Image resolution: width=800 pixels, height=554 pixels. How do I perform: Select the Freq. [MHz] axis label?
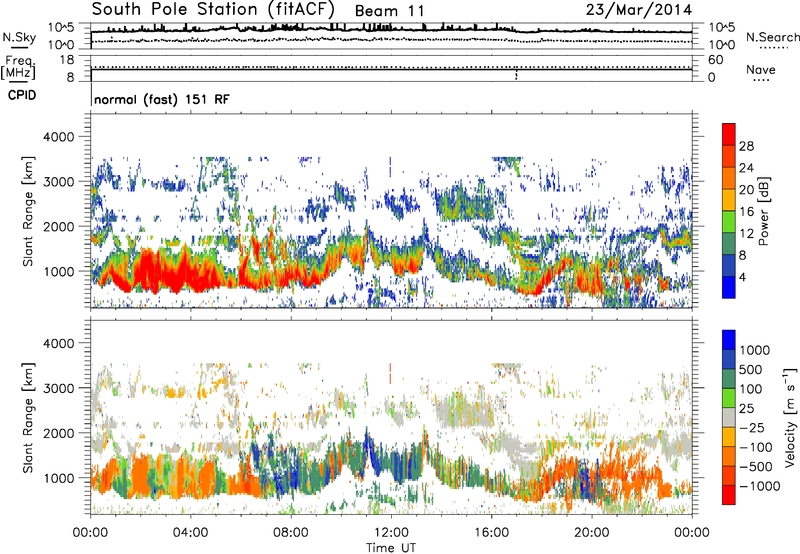point(18,67)
